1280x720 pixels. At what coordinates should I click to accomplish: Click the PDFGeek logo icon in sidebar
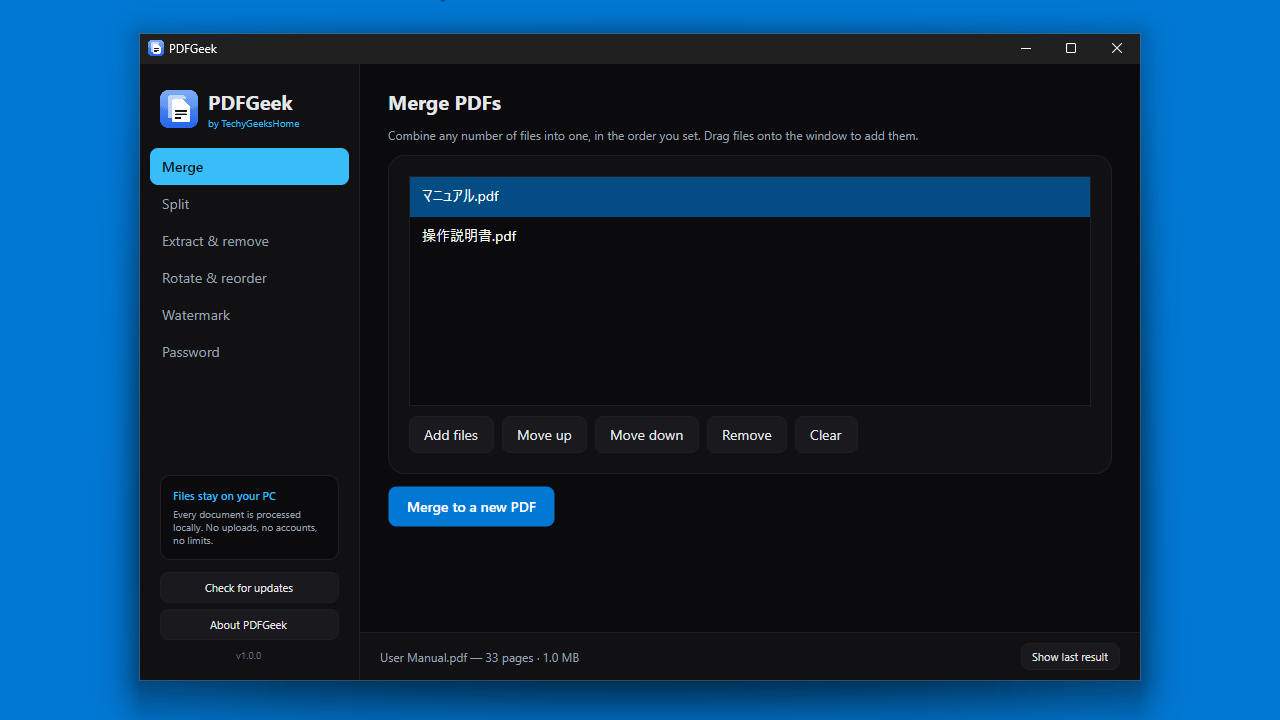(x=179, y=109)
